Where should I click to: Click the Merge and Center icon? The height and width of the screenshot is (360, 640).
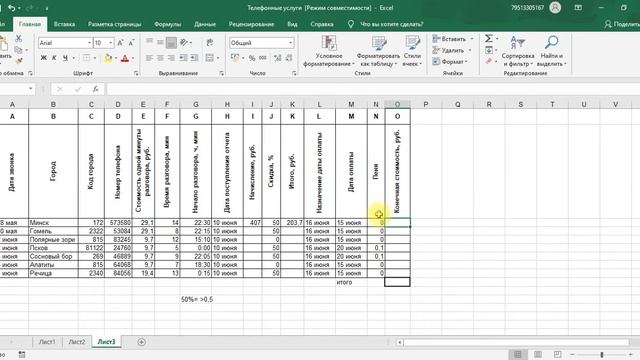click(x=209, y=58)
